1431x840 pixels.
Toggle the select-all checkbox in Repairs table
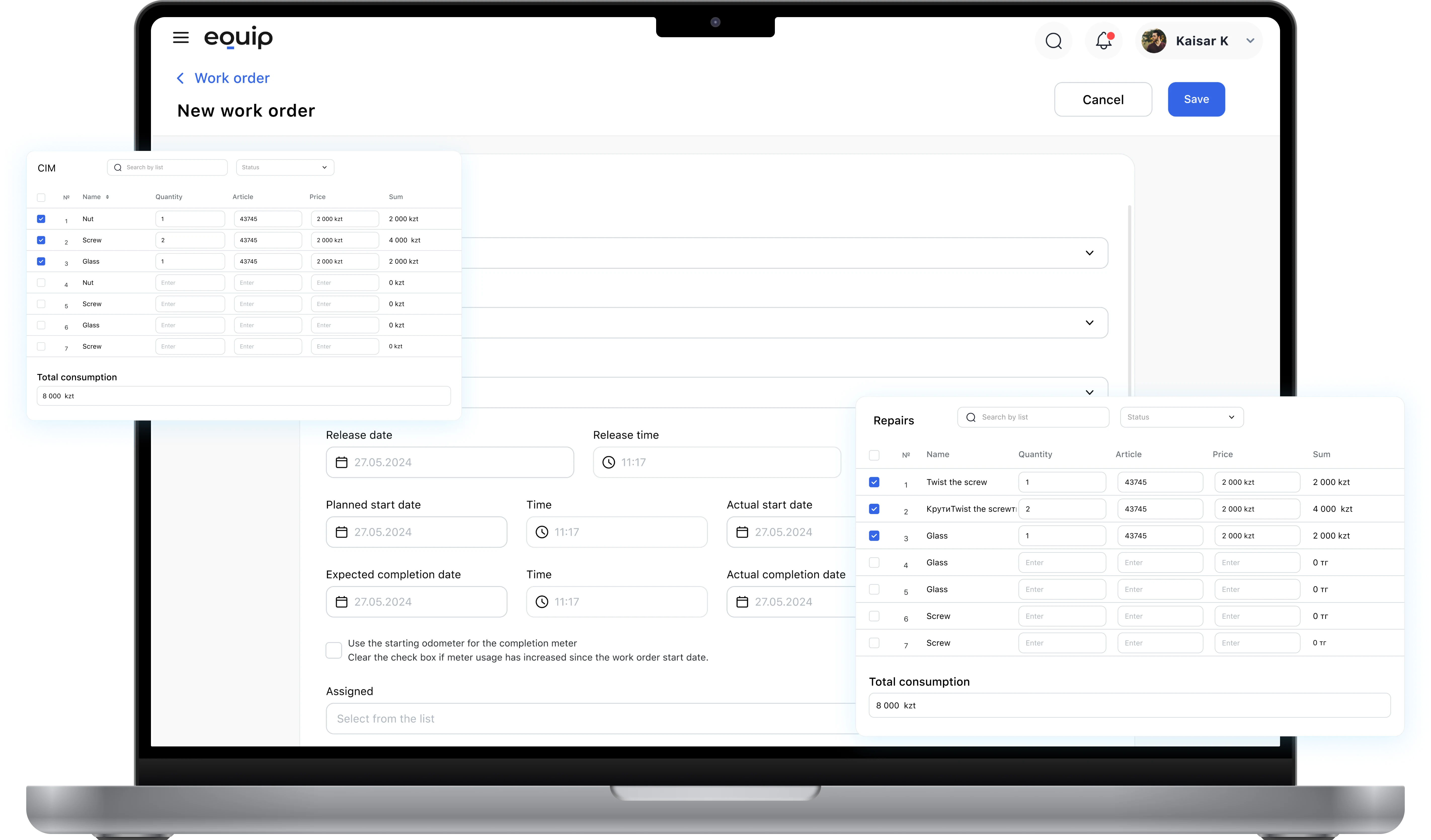[x=874, y=456]
